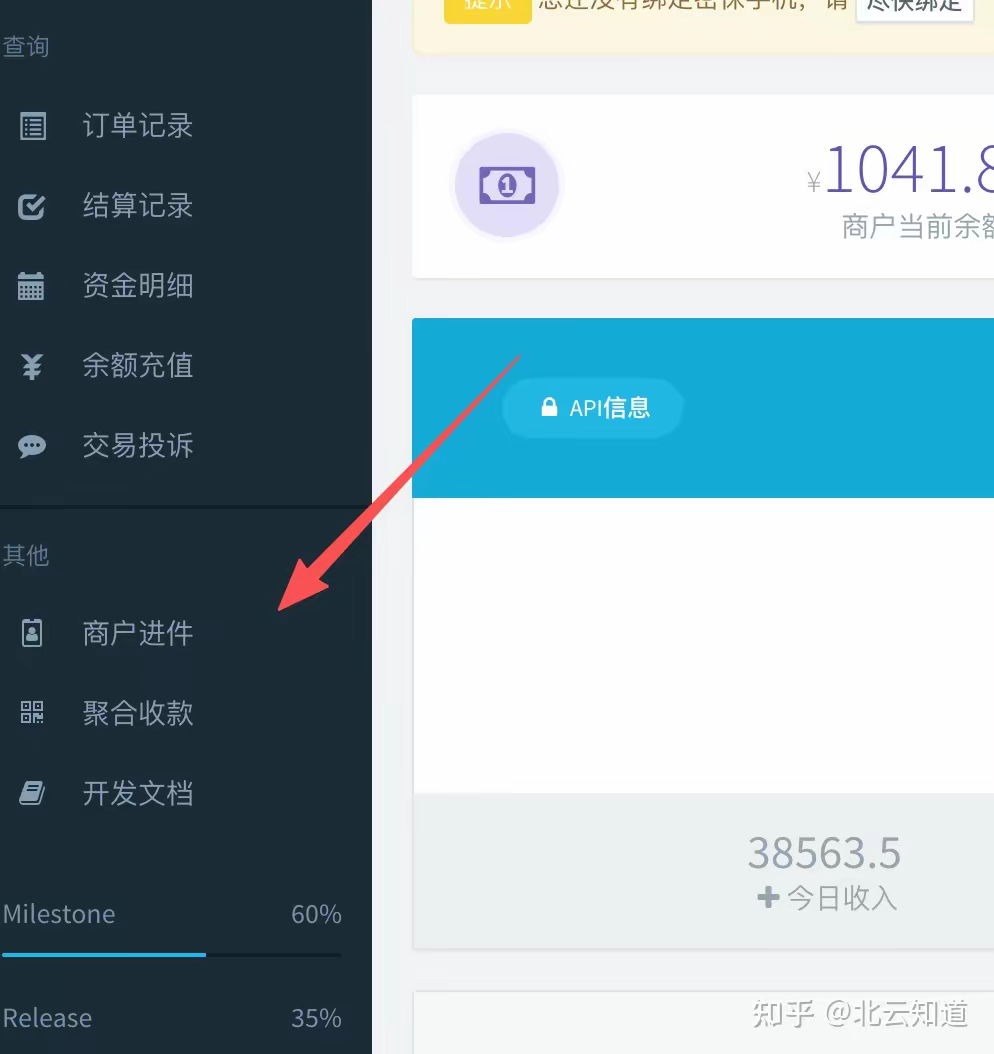
Task: Click the lock icon in API信息
Action: click(548, 407)
